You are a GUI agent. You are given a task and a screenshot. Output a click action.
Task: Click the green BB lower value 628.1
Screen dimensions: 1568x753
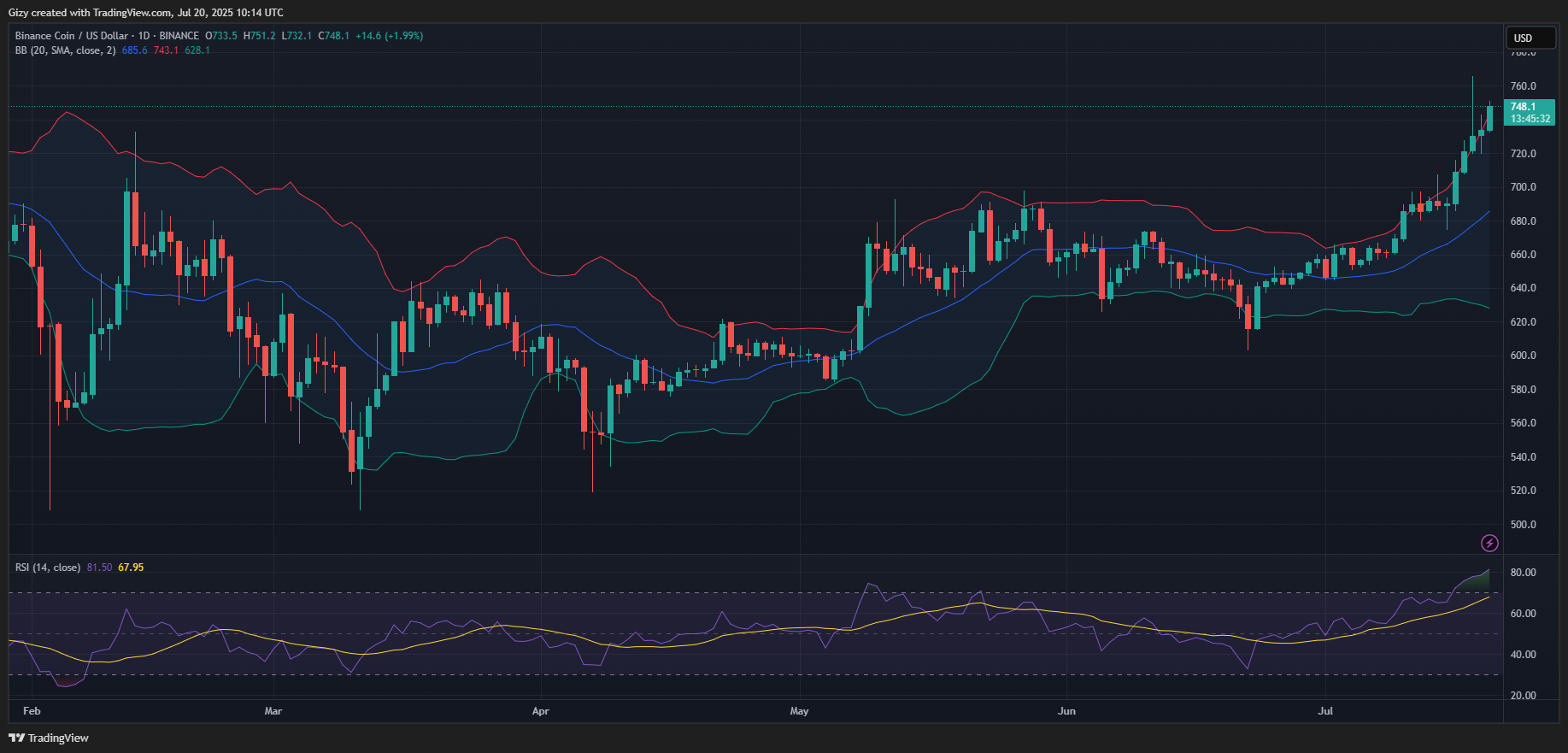(197, 50)
